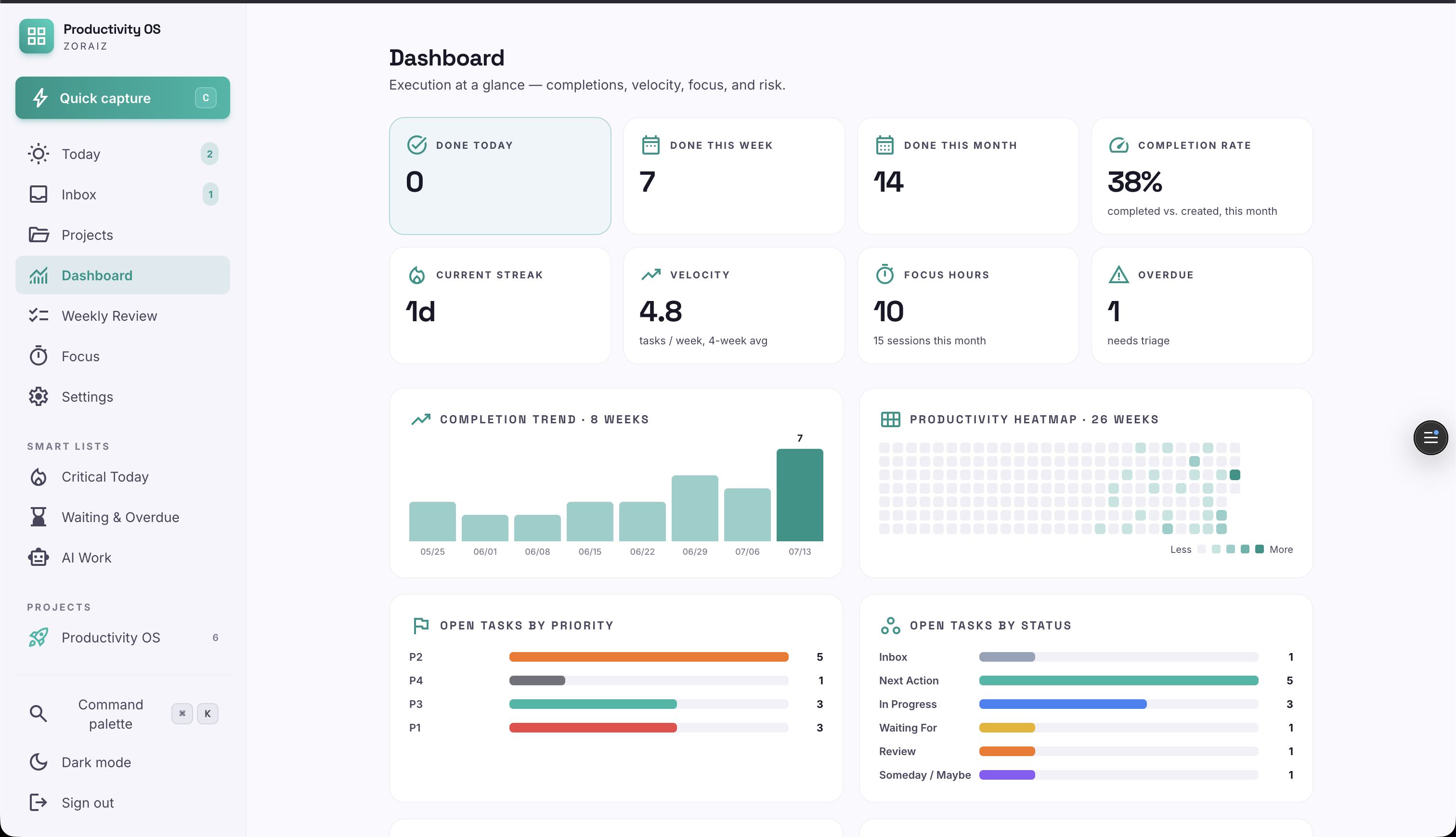Click the Open Tasks by Status nodes icon
1456x837 pixels.
pos(890,626)
